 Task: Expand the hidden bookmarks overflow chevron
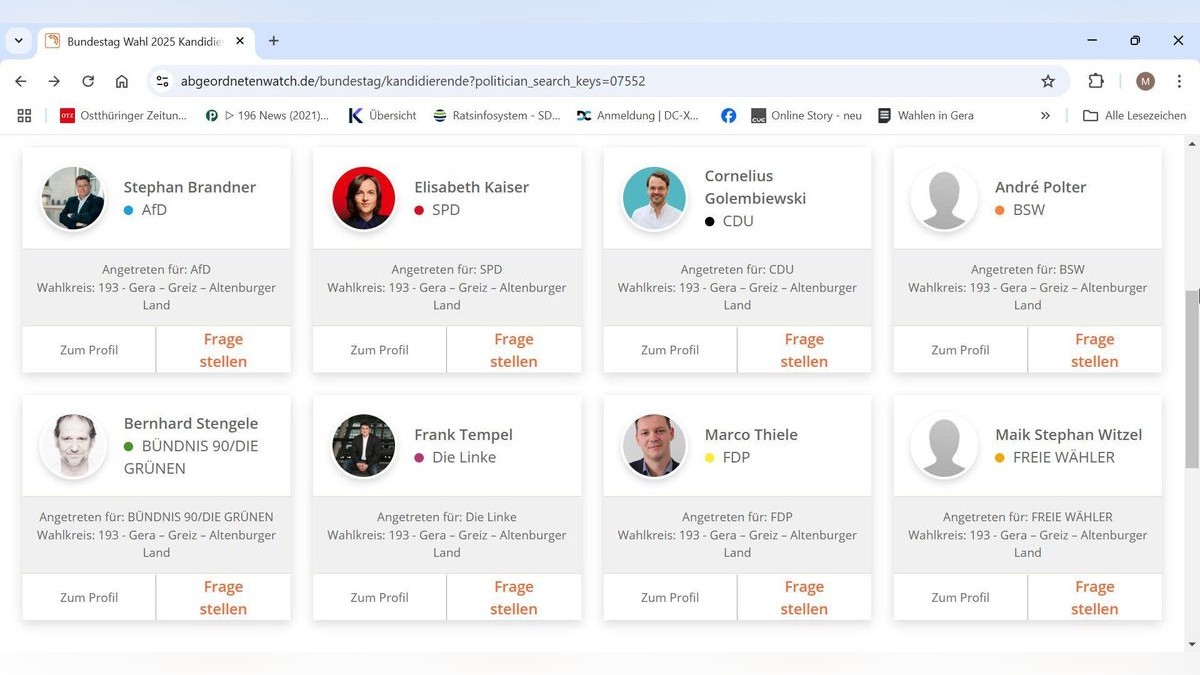[x=1045, y=116]
